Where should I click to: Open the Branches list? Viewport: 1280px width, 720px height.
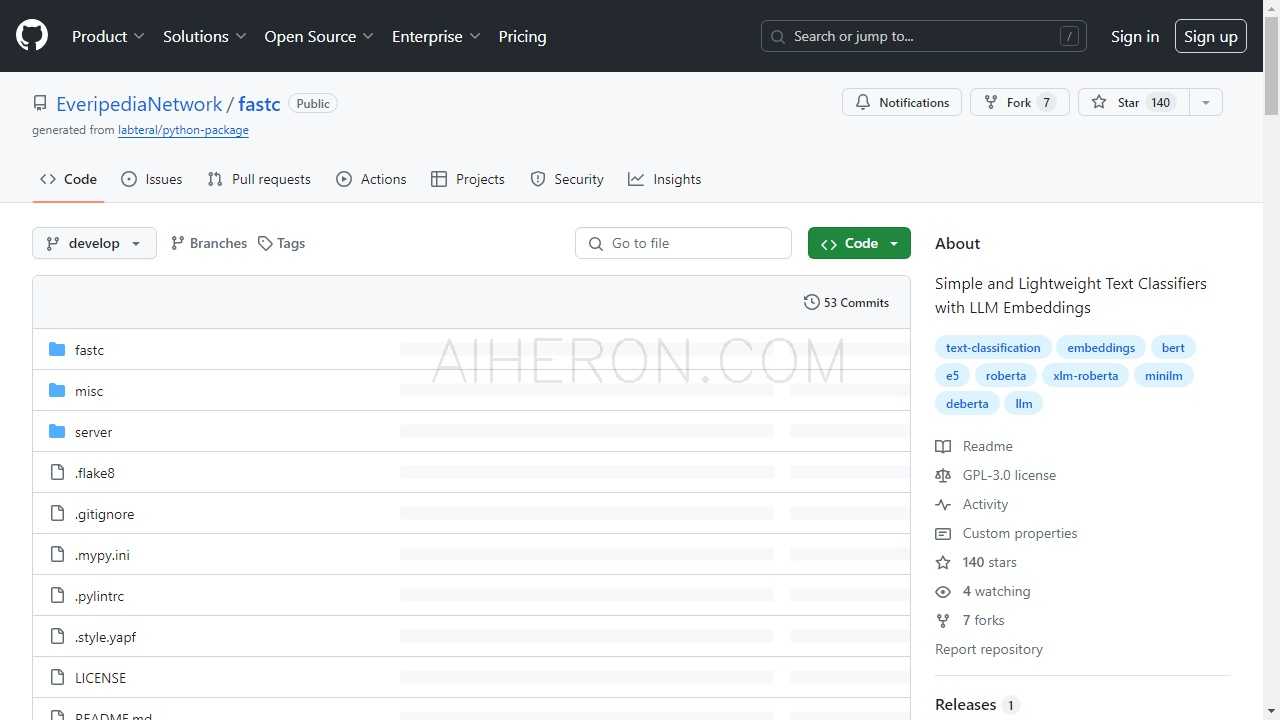pos(208,244)
